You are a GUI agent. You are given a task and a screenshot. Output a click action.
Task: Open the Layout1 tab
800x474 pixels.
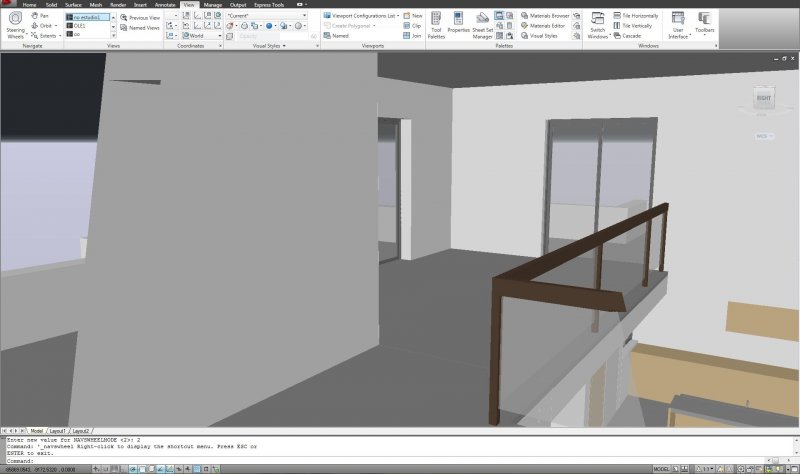click(x=59, y=430)
